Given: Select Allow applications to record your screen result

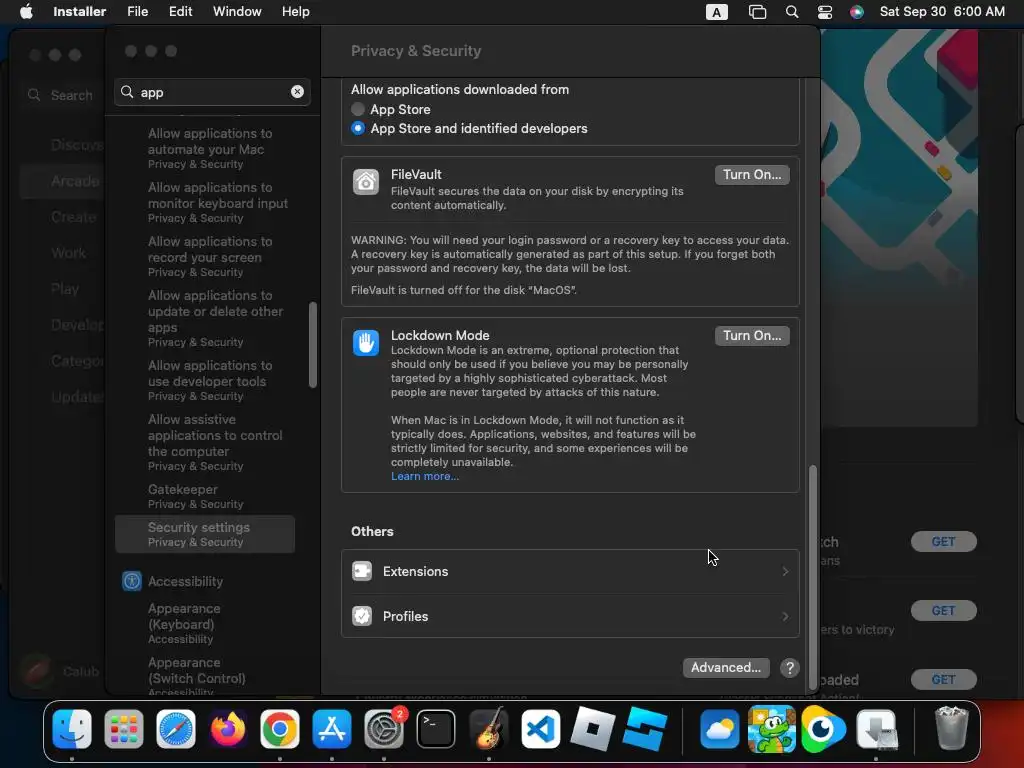Looking at the screenshot, I should 206,256.
